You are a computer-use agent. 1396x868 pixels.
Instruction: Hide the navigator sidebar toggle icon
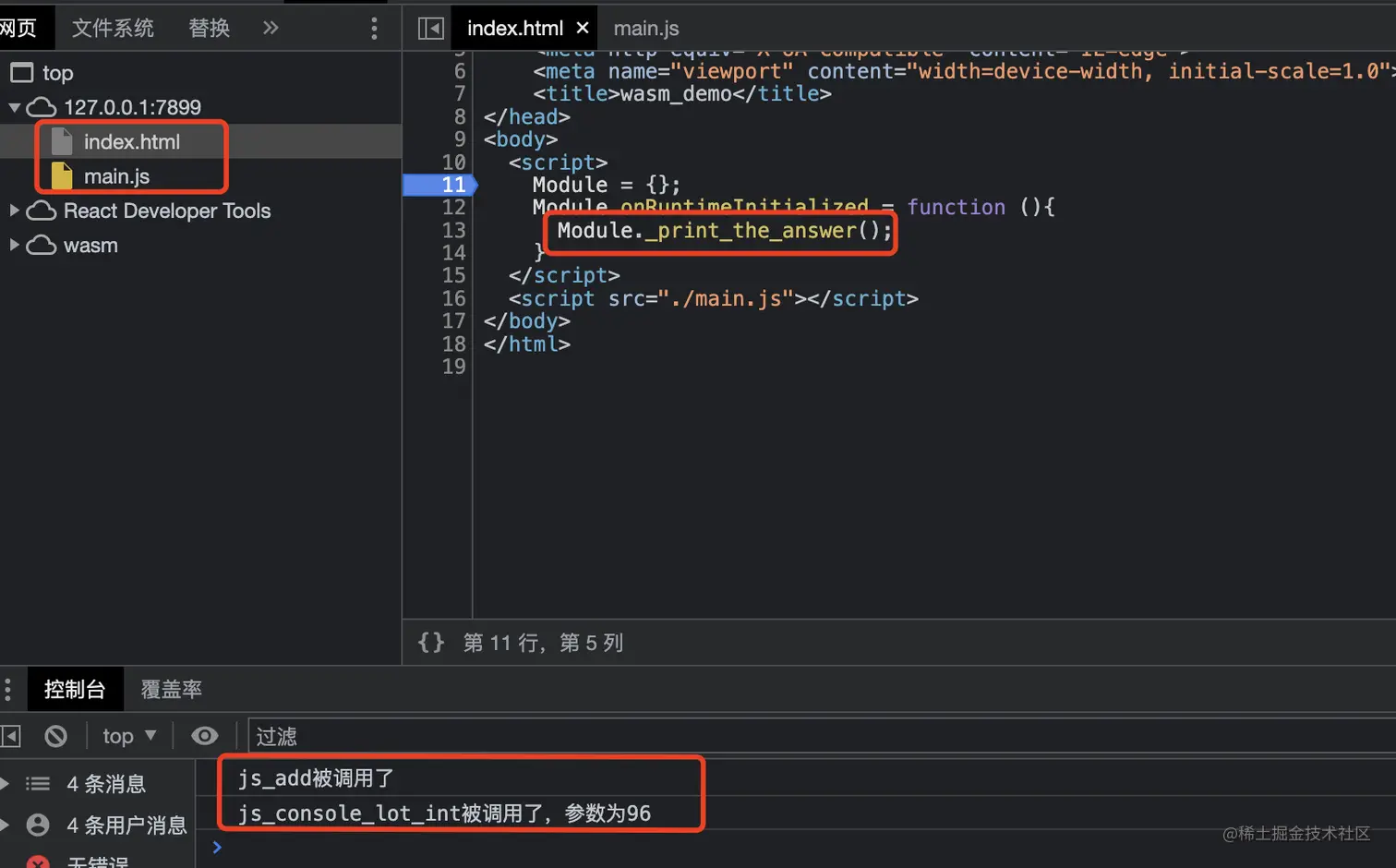click(x=431, y=28)
